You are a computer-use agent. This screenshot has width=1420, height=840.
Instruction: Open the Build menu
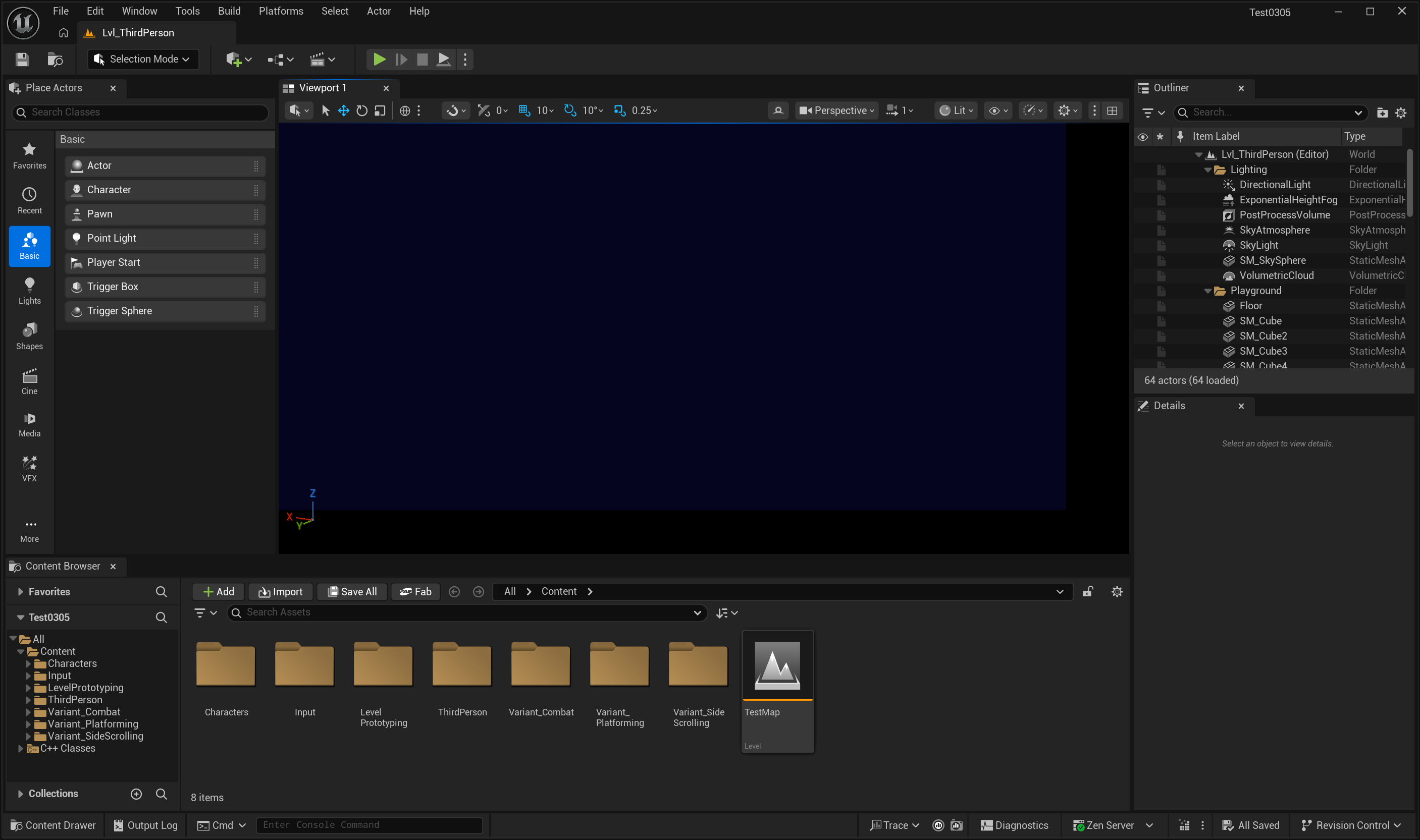(229, 11)
